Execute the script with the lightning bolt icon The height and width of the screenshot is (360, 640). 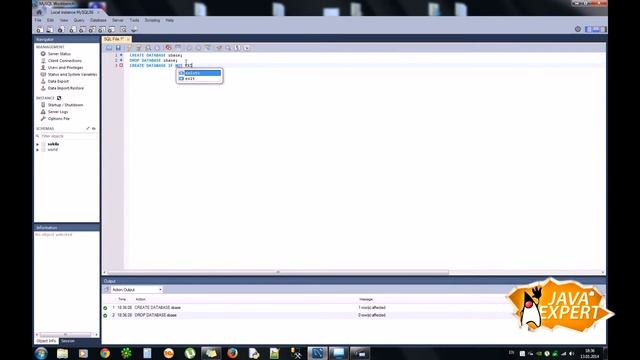pos(129,48)
